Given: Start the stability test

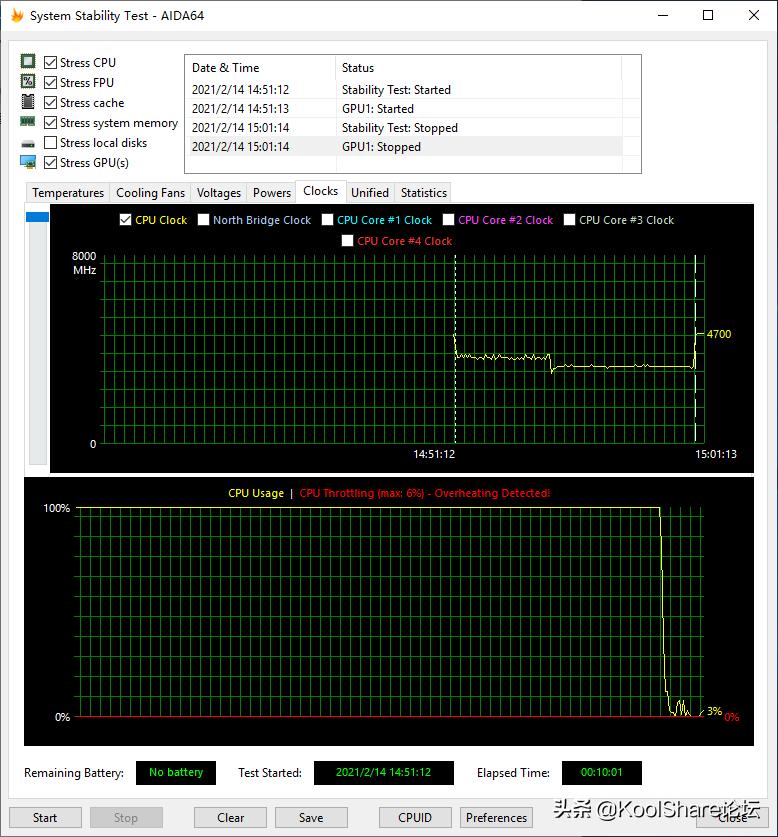Looking at the screenshot, I should [45, 818].
